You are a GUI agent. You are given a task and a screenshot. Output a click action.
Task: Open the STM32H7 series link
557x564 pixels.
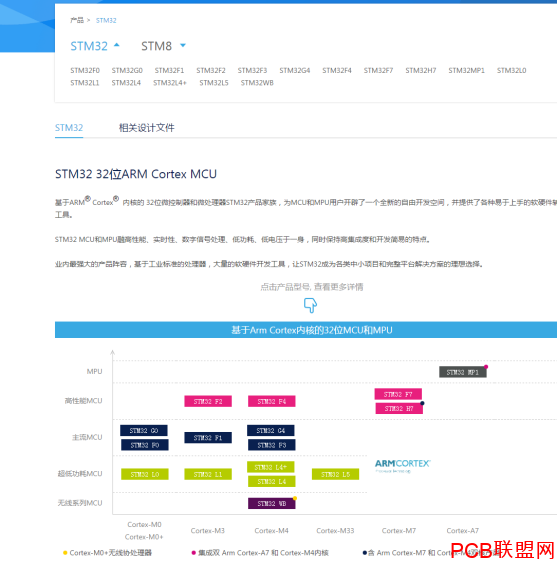[x=421, y=70]
